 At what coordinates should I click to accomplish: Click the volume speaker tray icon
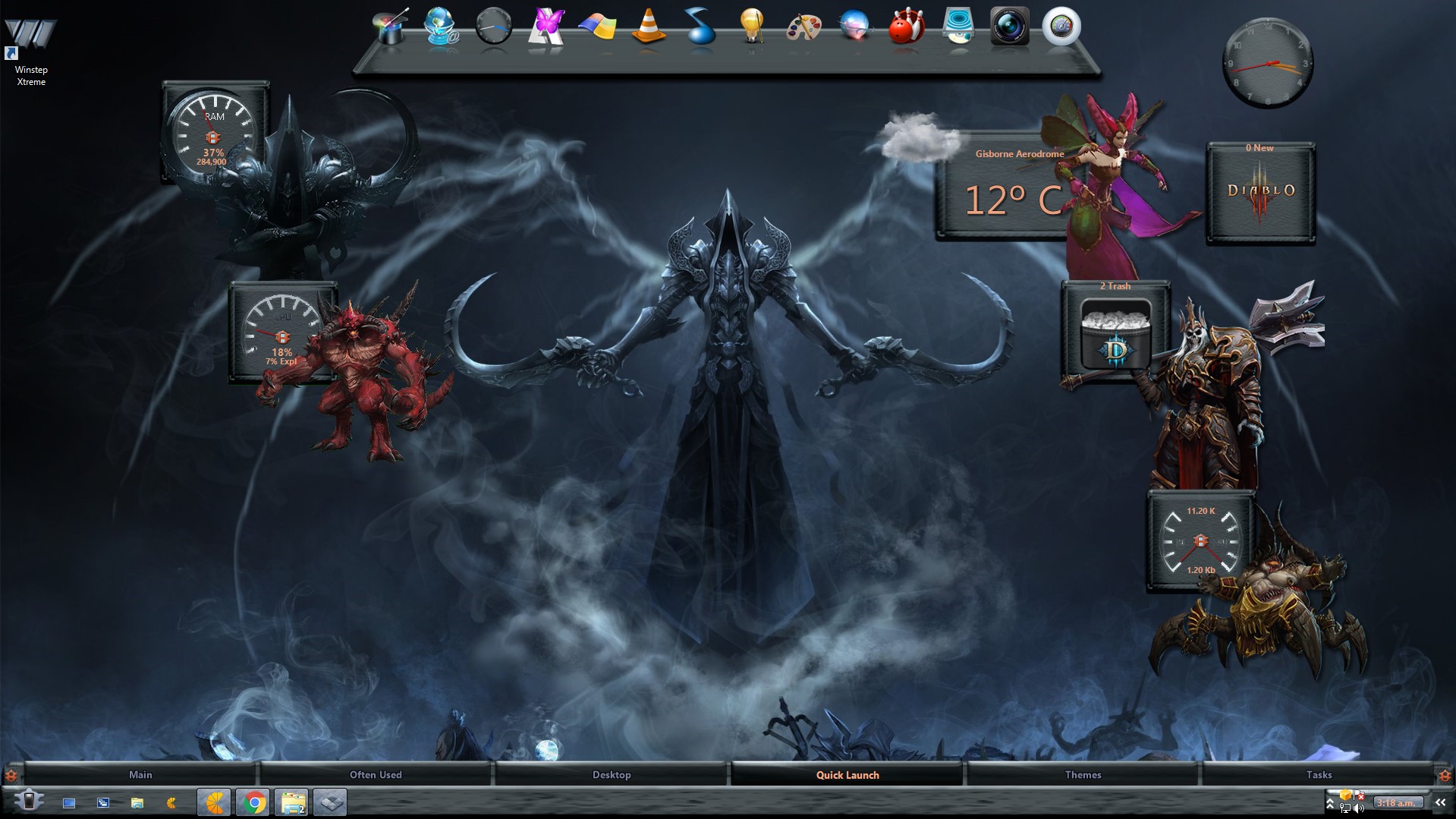click(x=1359, y=808)
